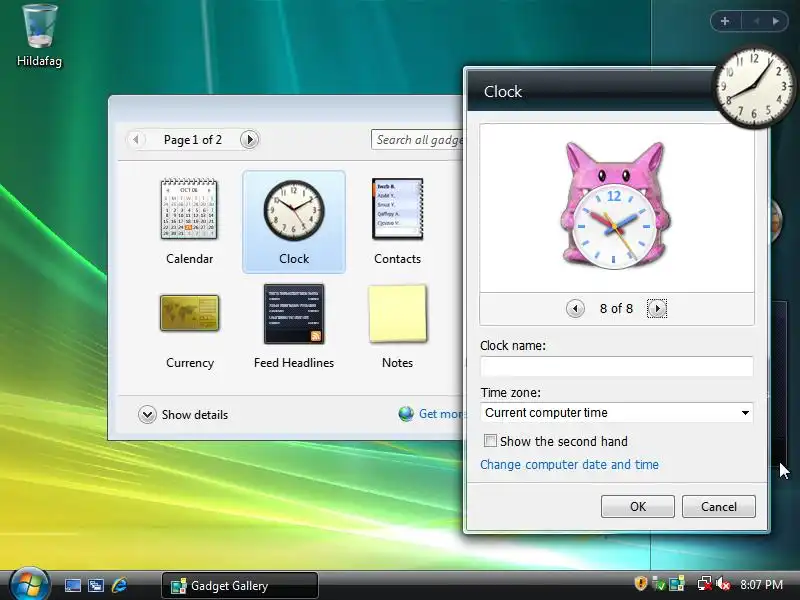Viewport: 800px width, 600px height.
Task: Open Change computer date and time link
Action: pyautogui.click(x=569, y=465)
